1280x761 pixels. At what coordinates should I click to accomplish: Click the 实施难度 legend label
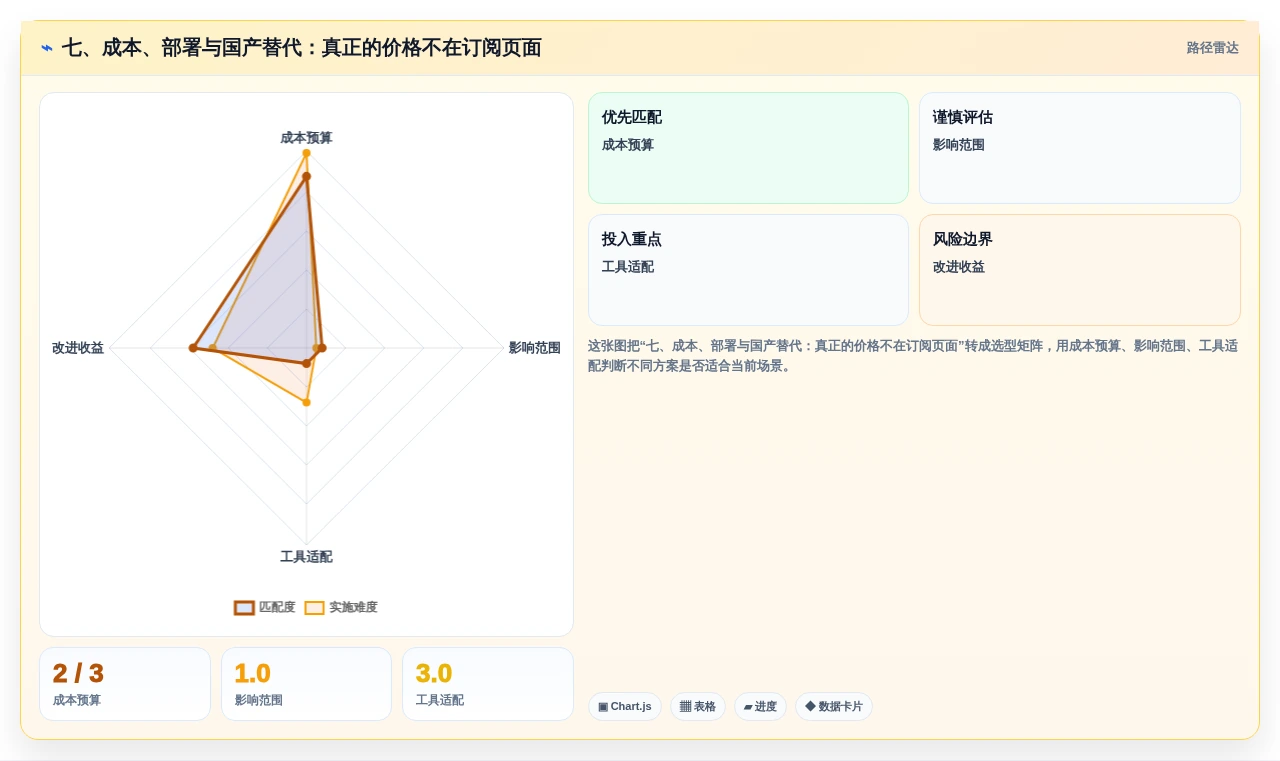pyautogui.click(x=353, y=608)
